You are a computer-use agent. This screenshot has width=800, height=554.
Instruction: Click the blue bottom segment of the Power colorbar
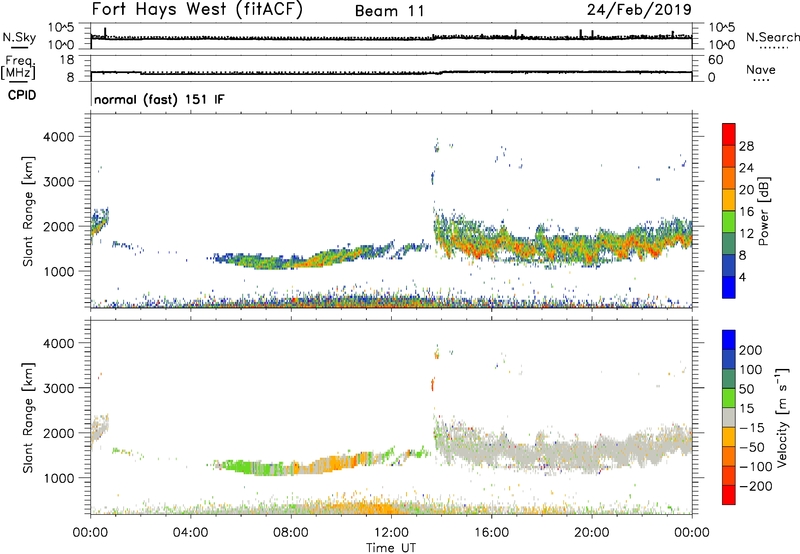[729, 287]
